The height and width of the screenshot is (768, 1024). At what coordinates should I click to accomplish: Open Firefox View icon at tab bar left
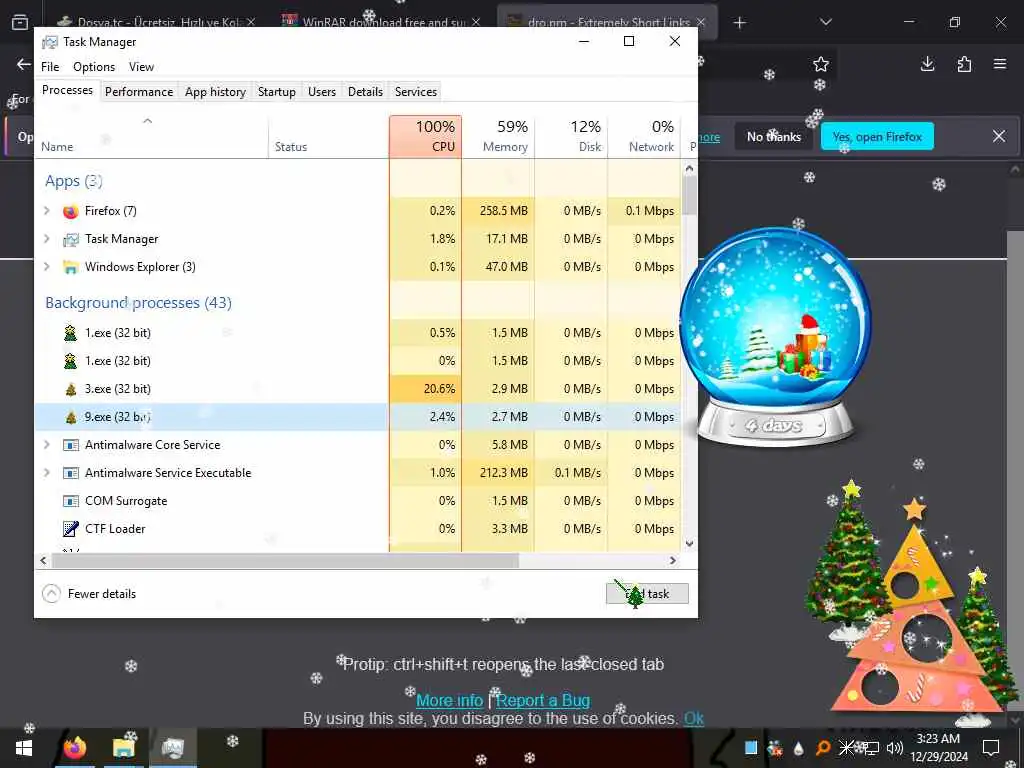(x=20, y=22)
